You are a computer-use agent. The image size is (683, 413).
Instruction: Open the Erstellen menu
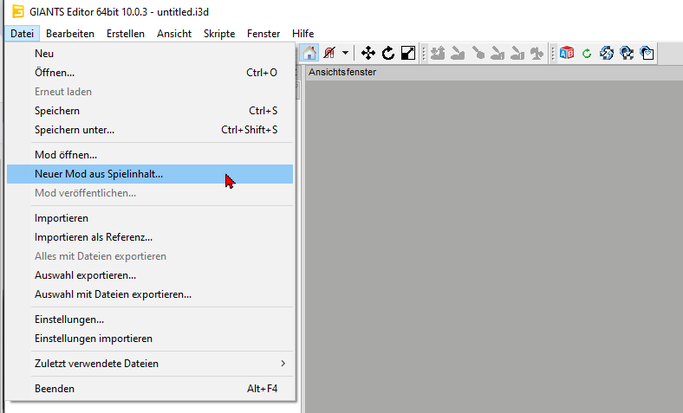pos(125,34)
